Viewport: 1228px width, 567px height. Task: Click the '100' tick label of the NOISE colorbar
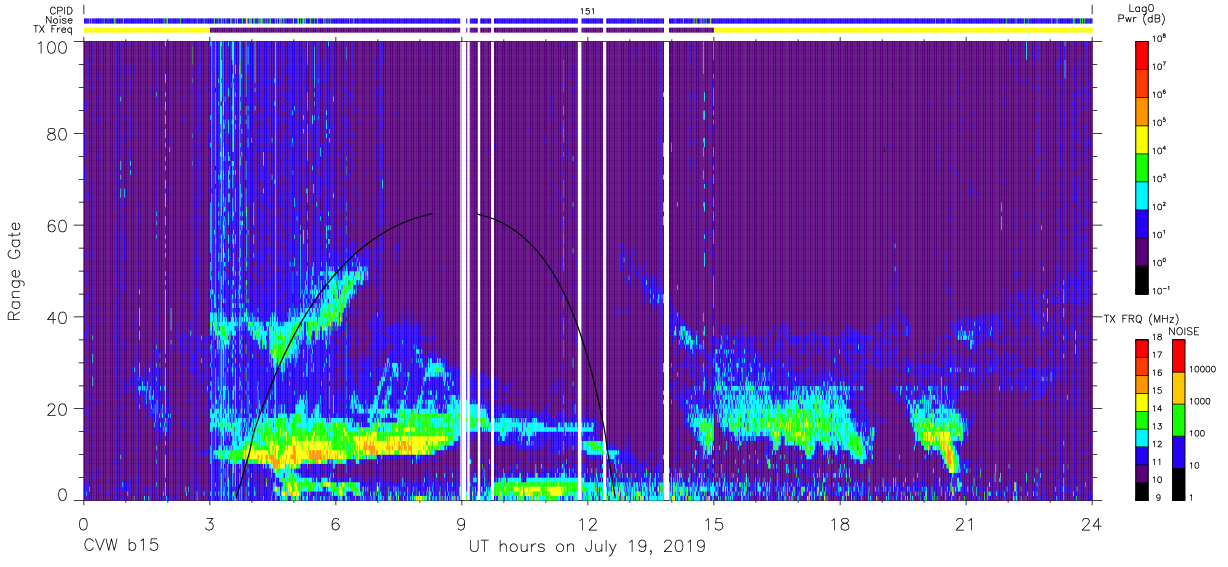click(x=1197, y=433)
